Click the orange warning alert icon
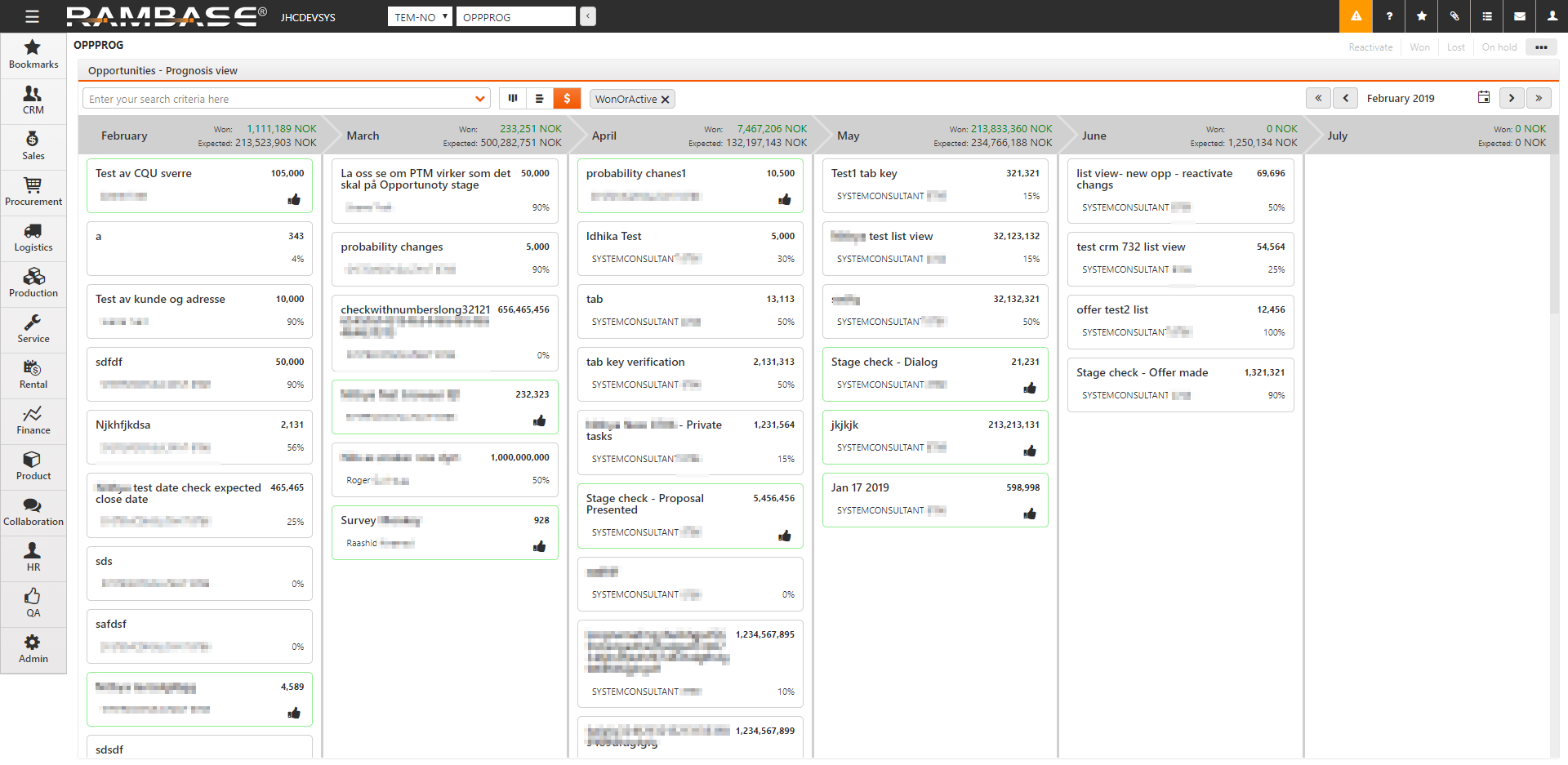1568x765 pixels. click(1356, 16)
